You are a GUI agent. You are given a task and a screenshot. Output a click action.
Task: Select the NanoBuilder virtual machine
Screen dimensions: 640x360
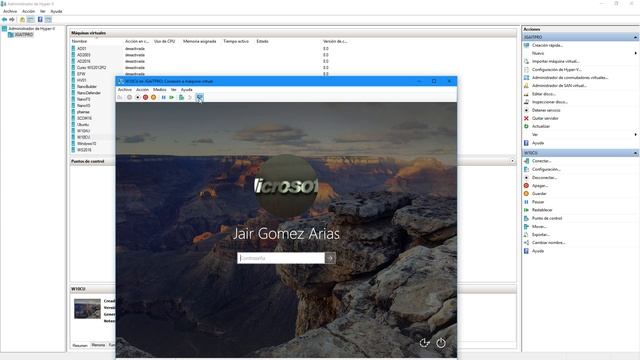[x=87, y=87]
